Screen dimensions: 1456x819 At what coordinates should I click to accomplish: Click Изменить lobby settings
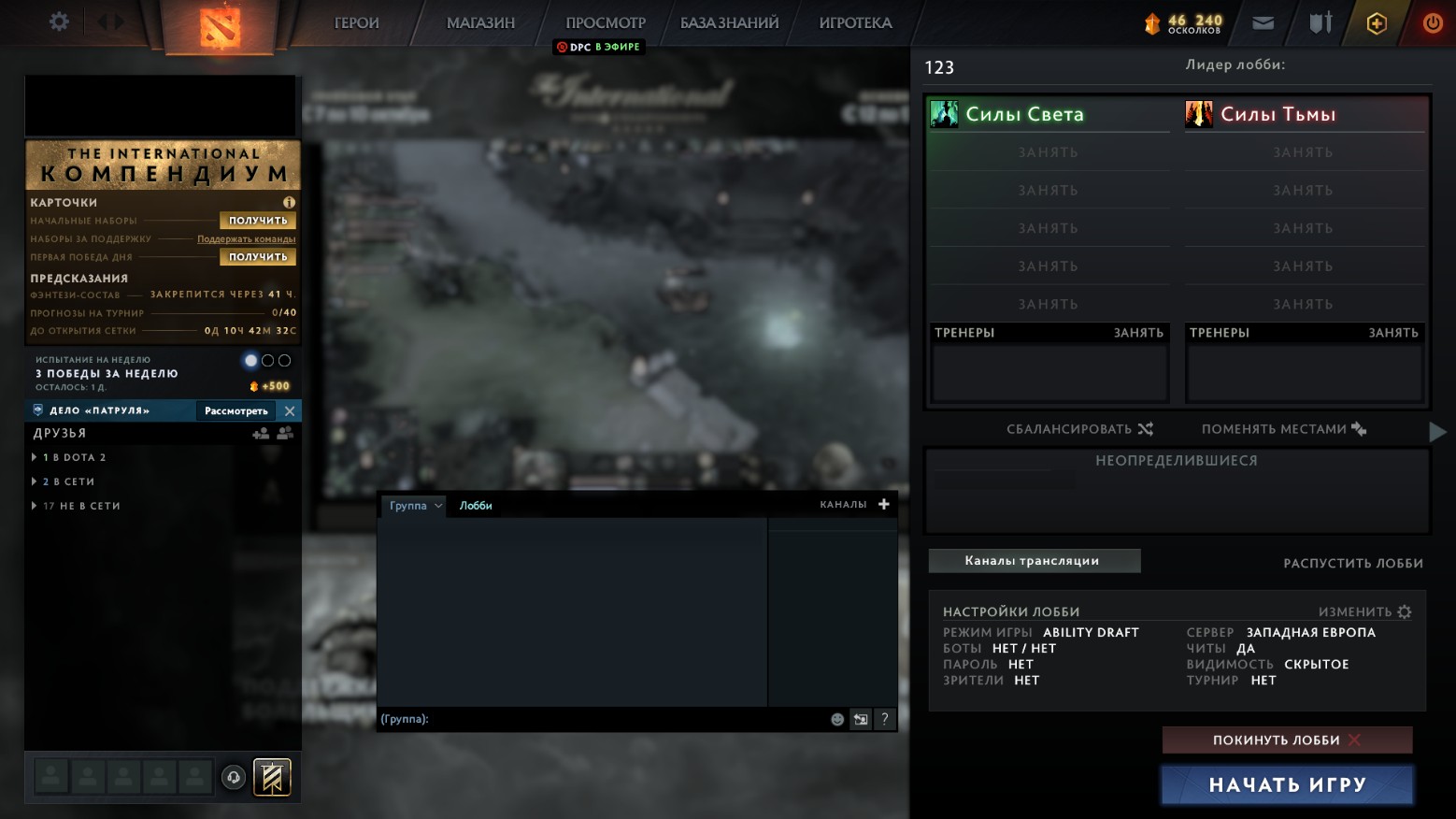(1365, 611)
